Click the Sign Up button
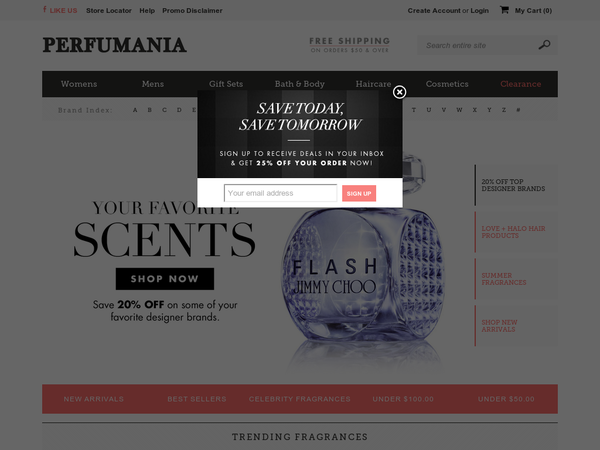Viewport: 600px width, 450px height. pos(359,193)
